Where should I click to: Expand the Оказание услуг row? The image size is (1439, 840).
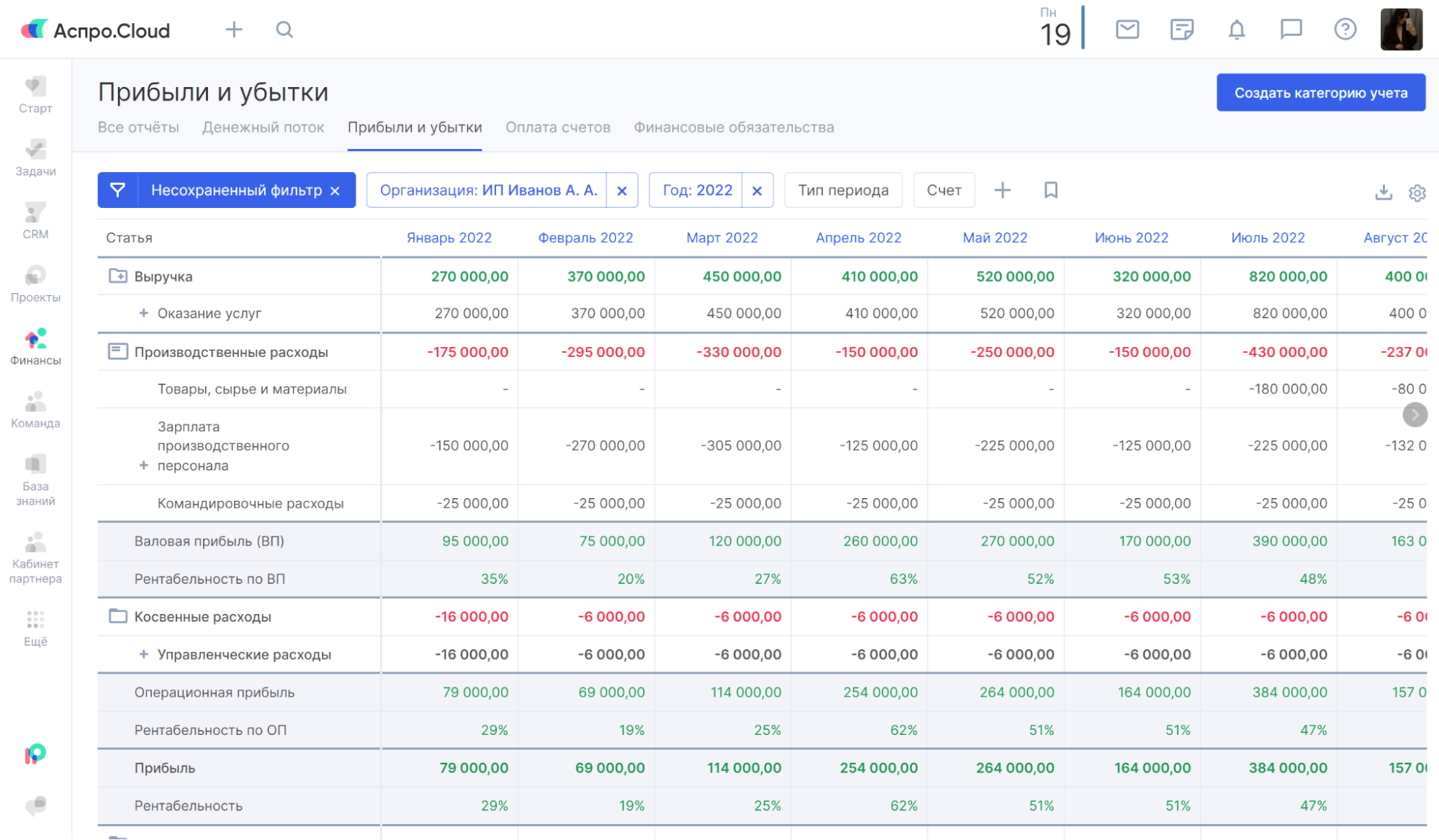143,313
